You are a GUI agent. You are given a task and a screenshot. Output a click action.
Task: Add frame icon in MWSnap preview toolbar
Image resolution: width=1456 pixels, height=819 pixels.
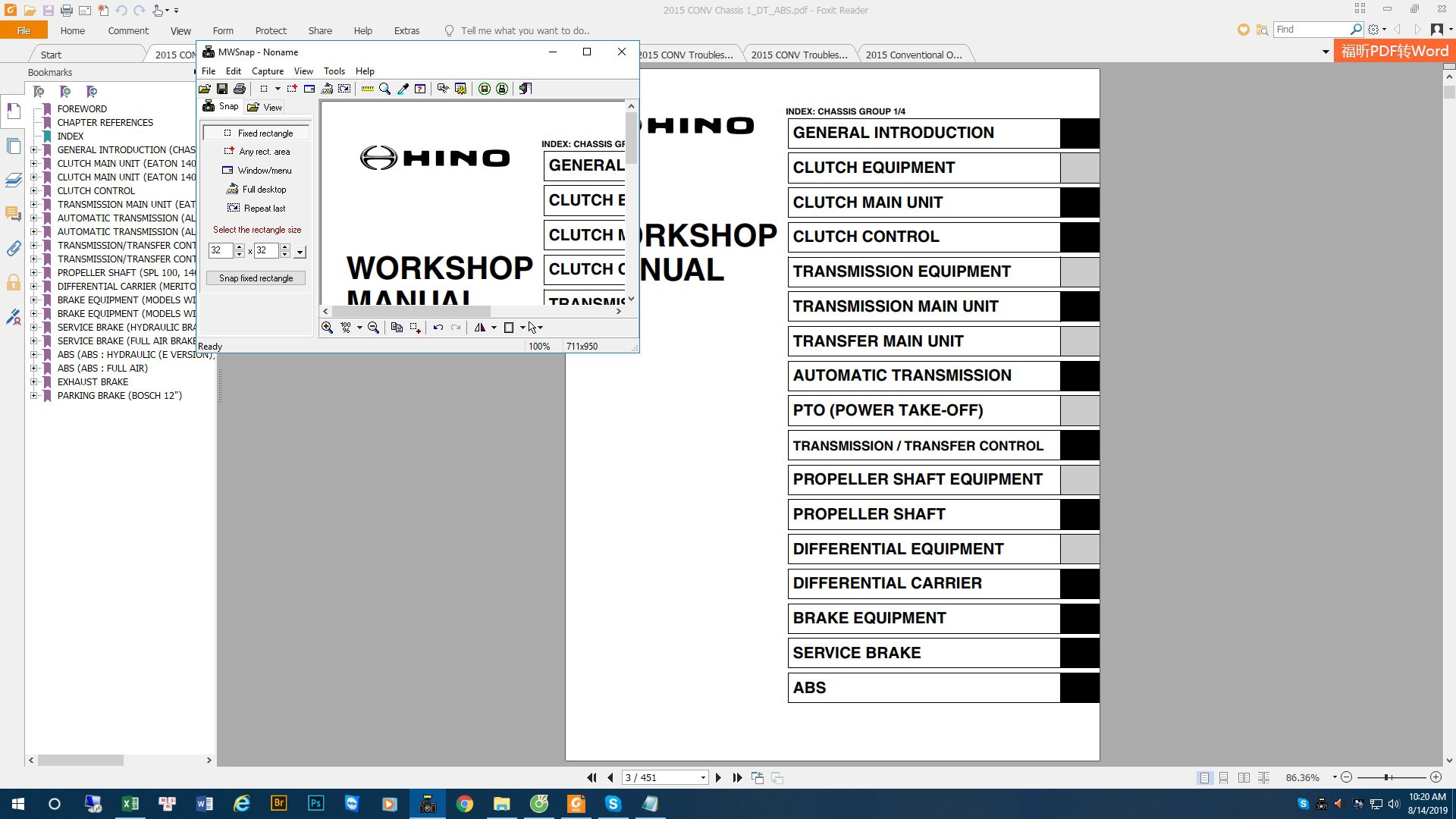tap(509, 328)
